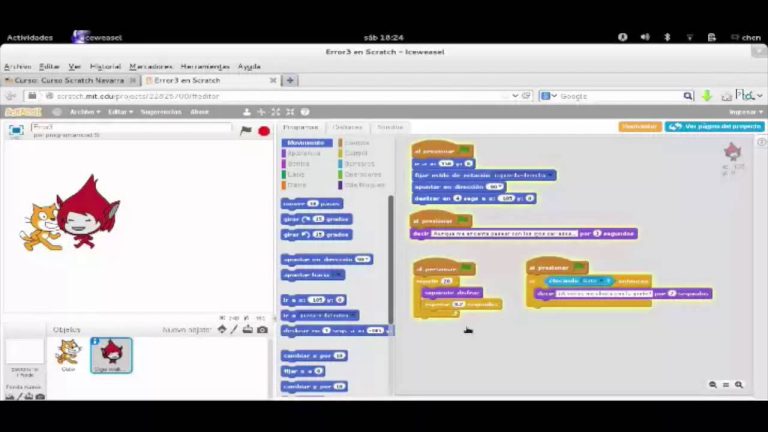
Task: Close the Error3 en Scratch browser tab
Action: 273,80
